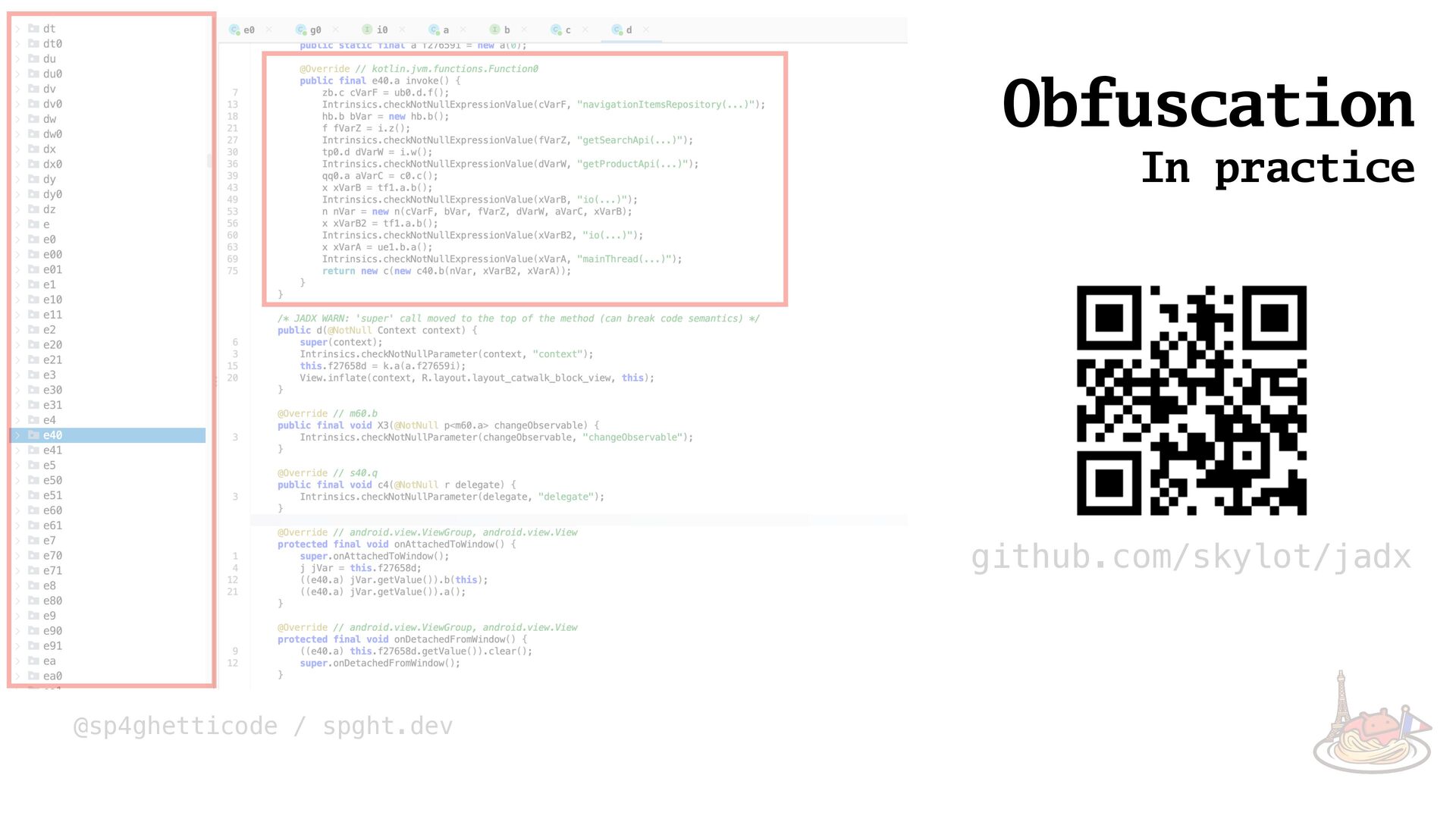
Task: Click interface icon on tab b
Action: tap(494, 30)
